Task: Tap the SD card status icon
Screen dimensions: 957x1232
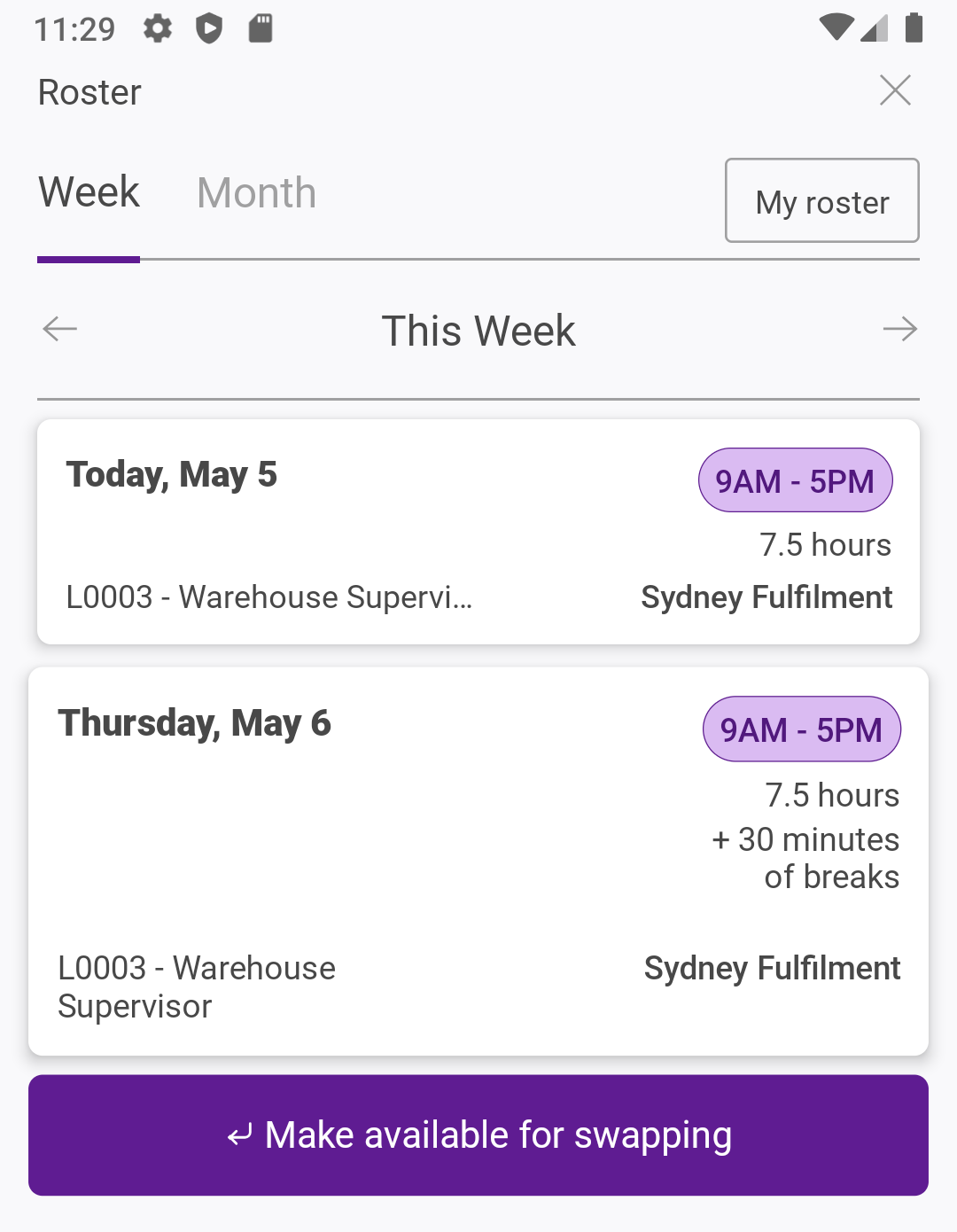Action: pyautogui.click(x=261, y=29)
